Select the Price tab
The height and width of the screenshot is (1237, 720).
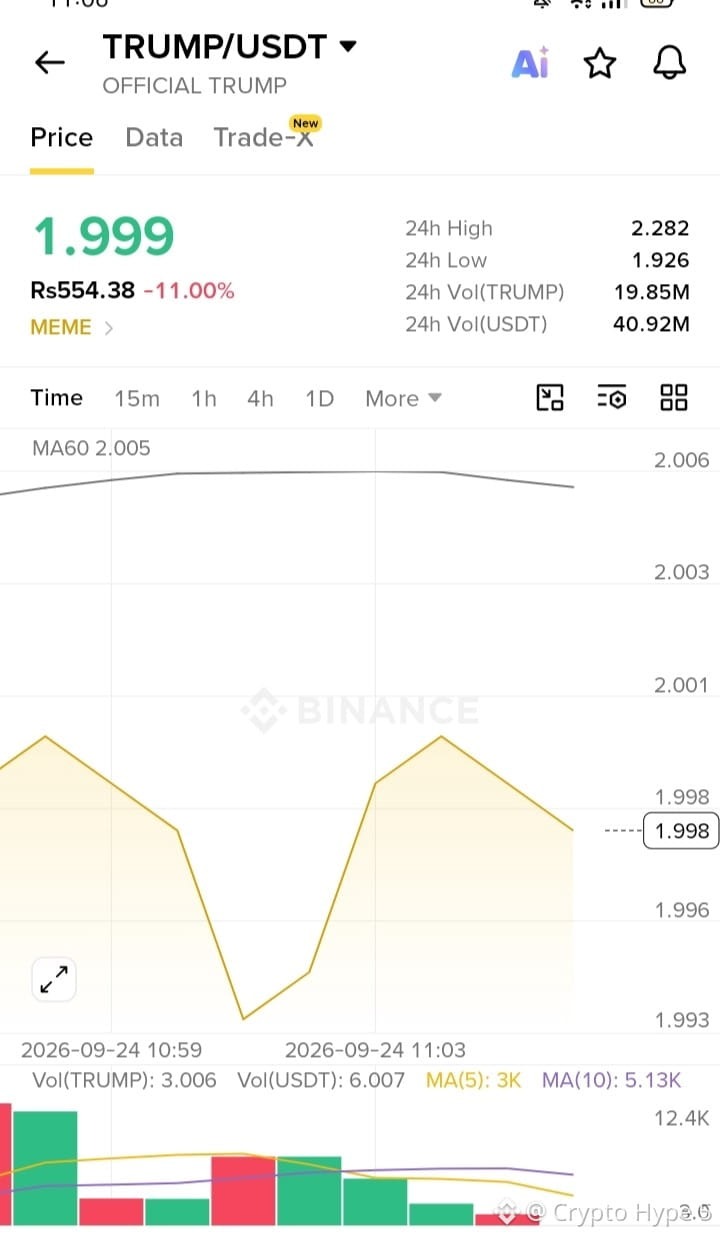[62, 137]
